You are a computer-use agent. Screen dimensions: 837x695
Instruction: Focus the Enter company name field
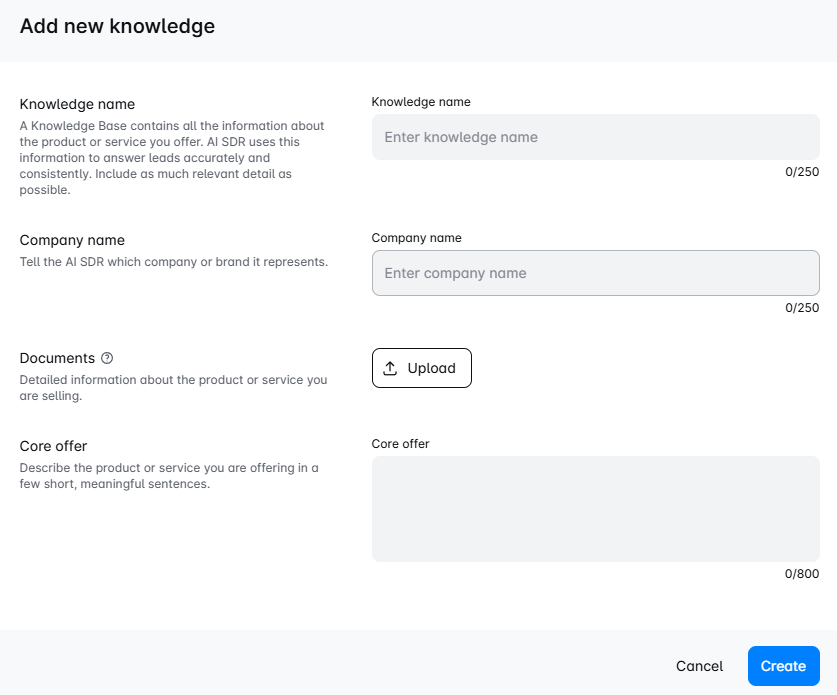point(596,273)
